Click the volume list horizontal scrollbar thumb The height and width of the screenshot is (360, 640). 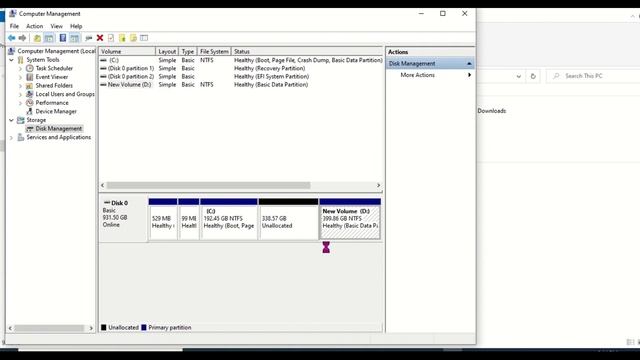pos(208,185)
